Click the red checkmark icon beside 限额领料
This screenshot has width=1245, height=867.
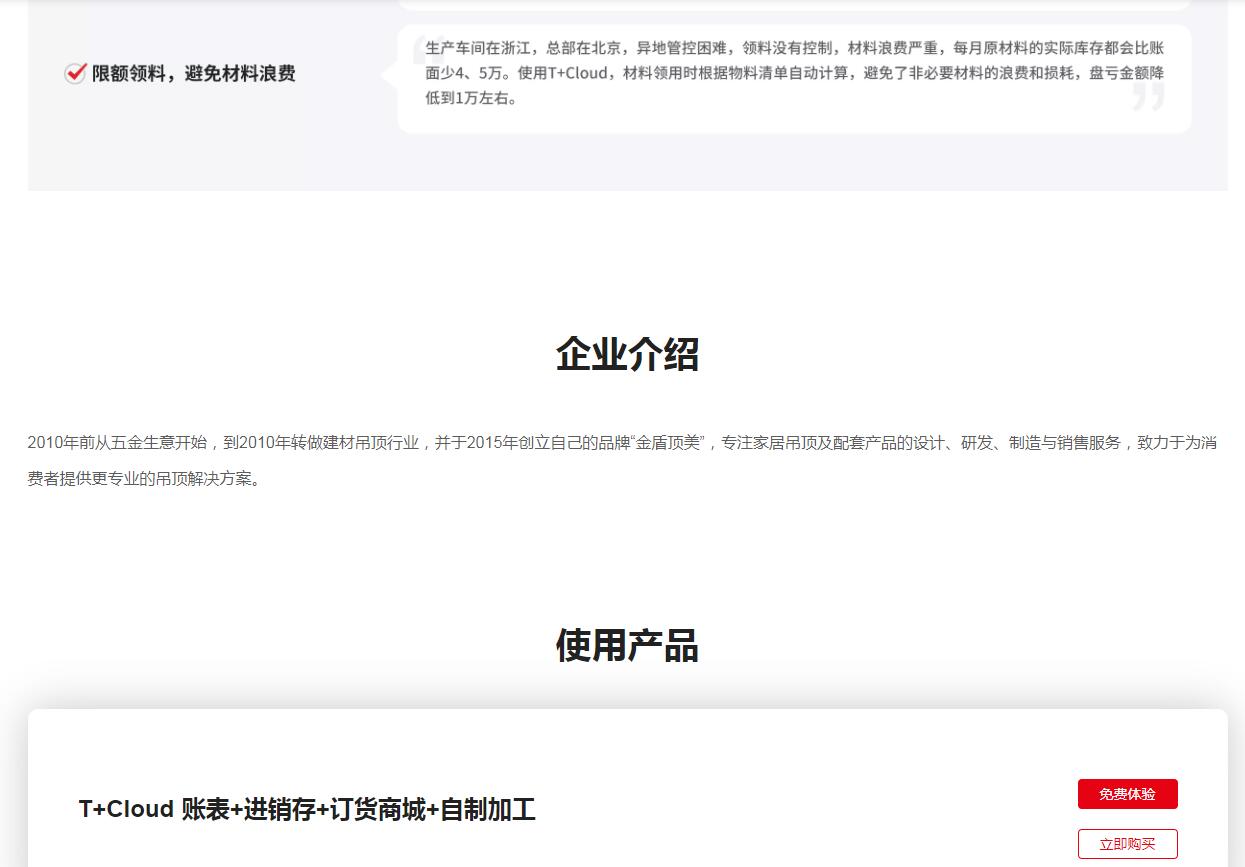click(x=75, y=73)
